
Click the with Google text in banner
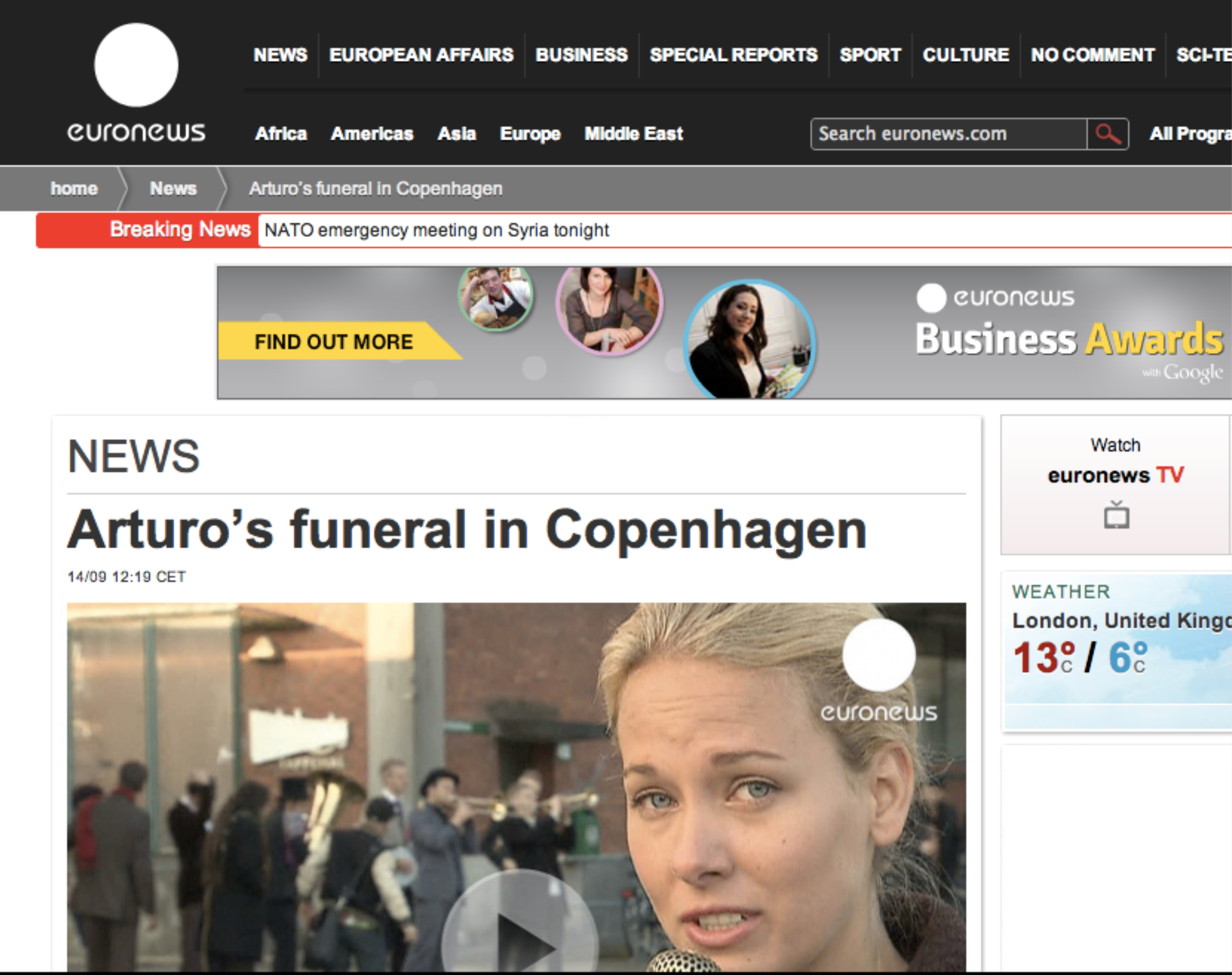click(x=1182, y=373)
